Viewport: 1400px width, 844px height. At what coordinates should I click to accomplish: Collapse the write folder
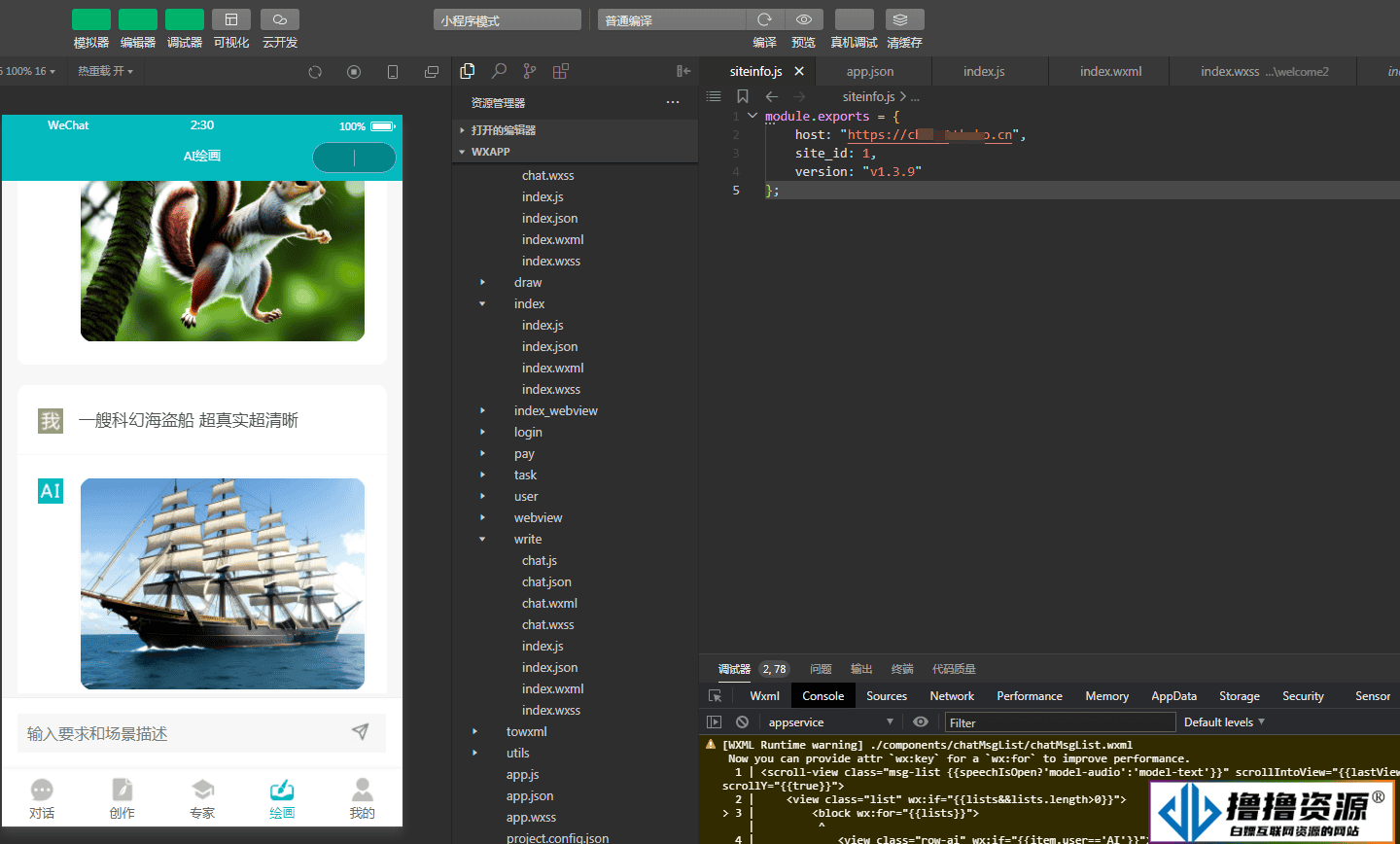click(482, 540)
